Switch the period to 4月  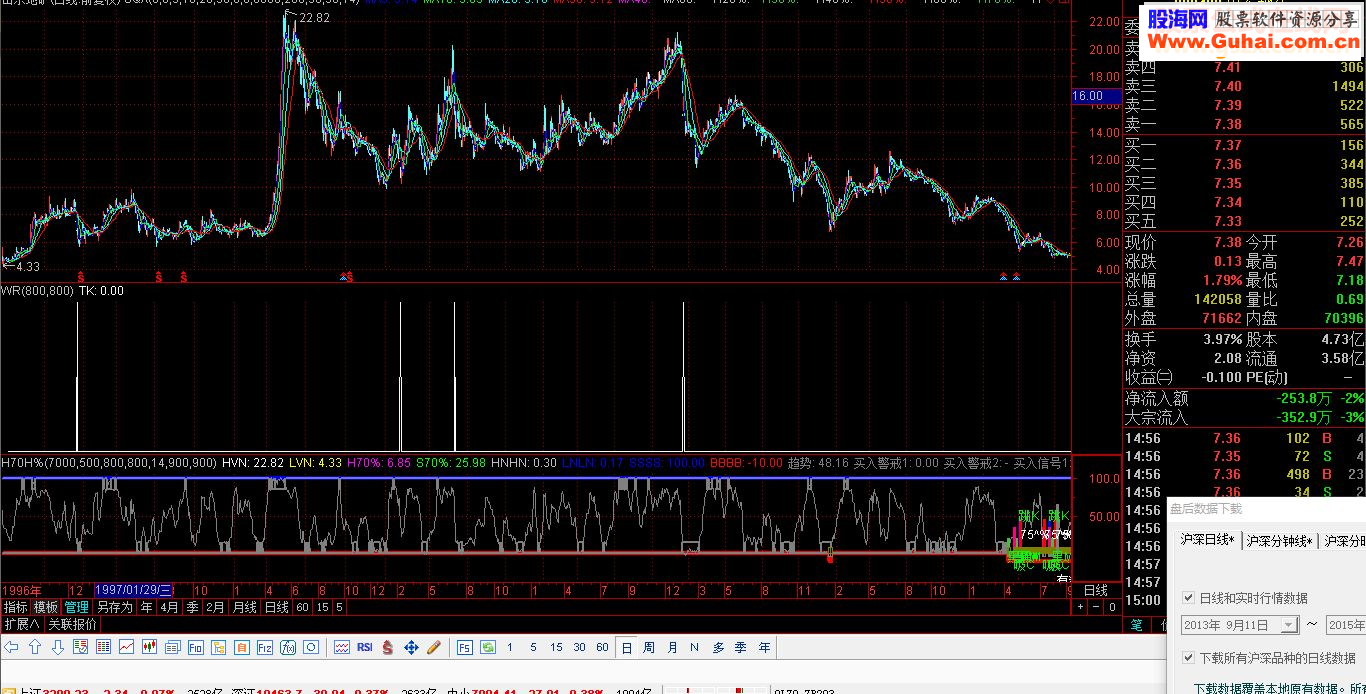tap(170, 607)
